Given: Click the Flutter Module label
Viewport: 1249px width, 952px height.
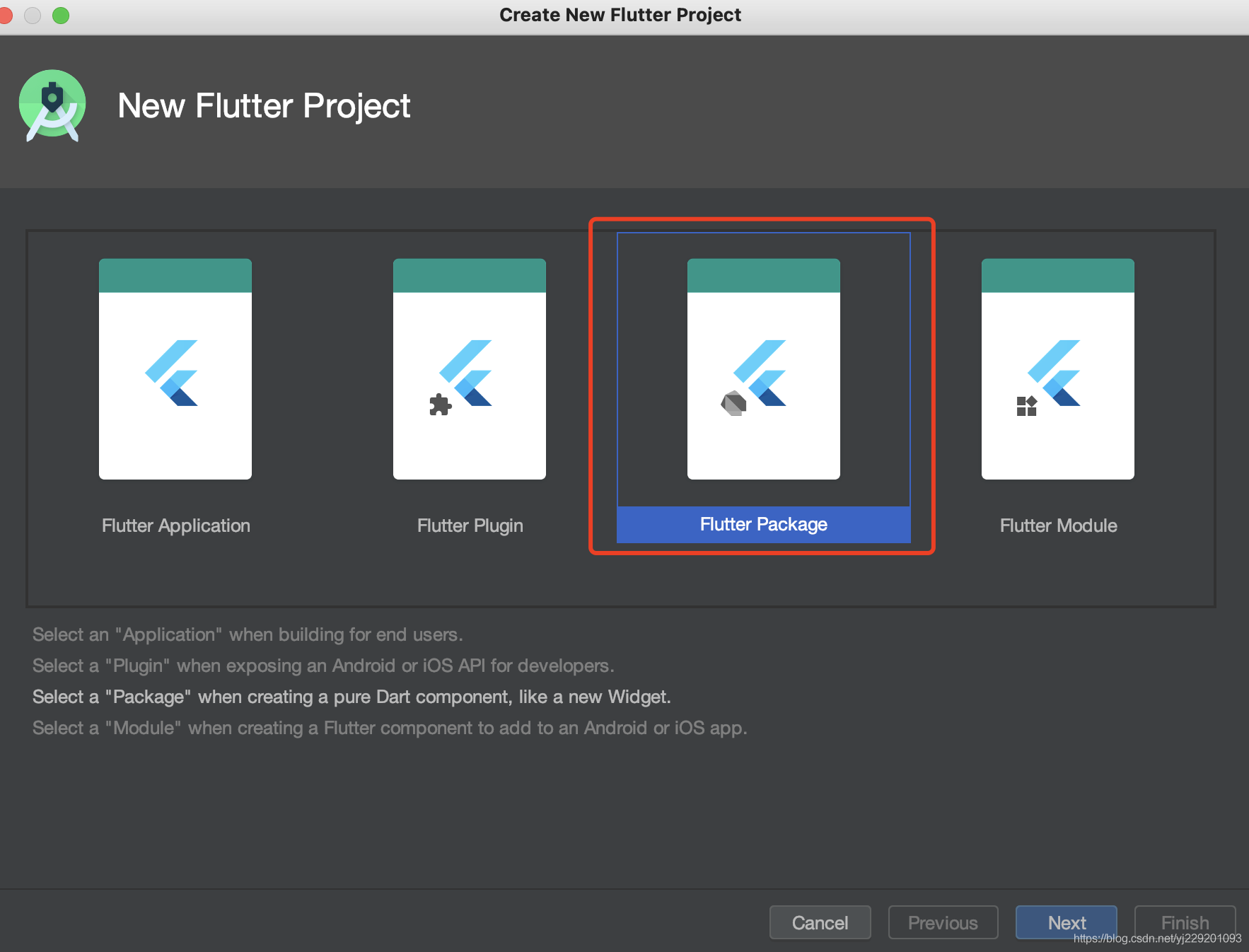Looking at the screenshot, I should click(1059, 526).
